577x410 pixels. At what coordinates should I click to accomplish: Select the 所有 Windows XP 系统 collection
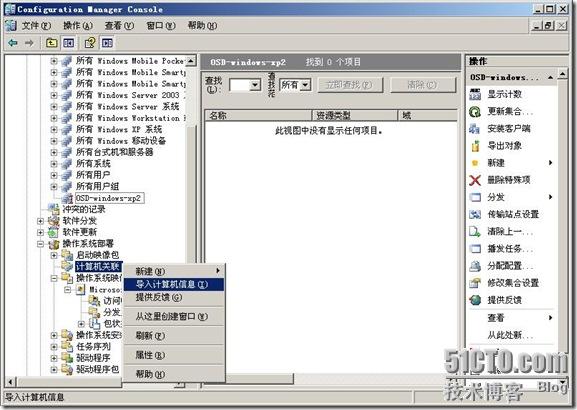(119, 129)
